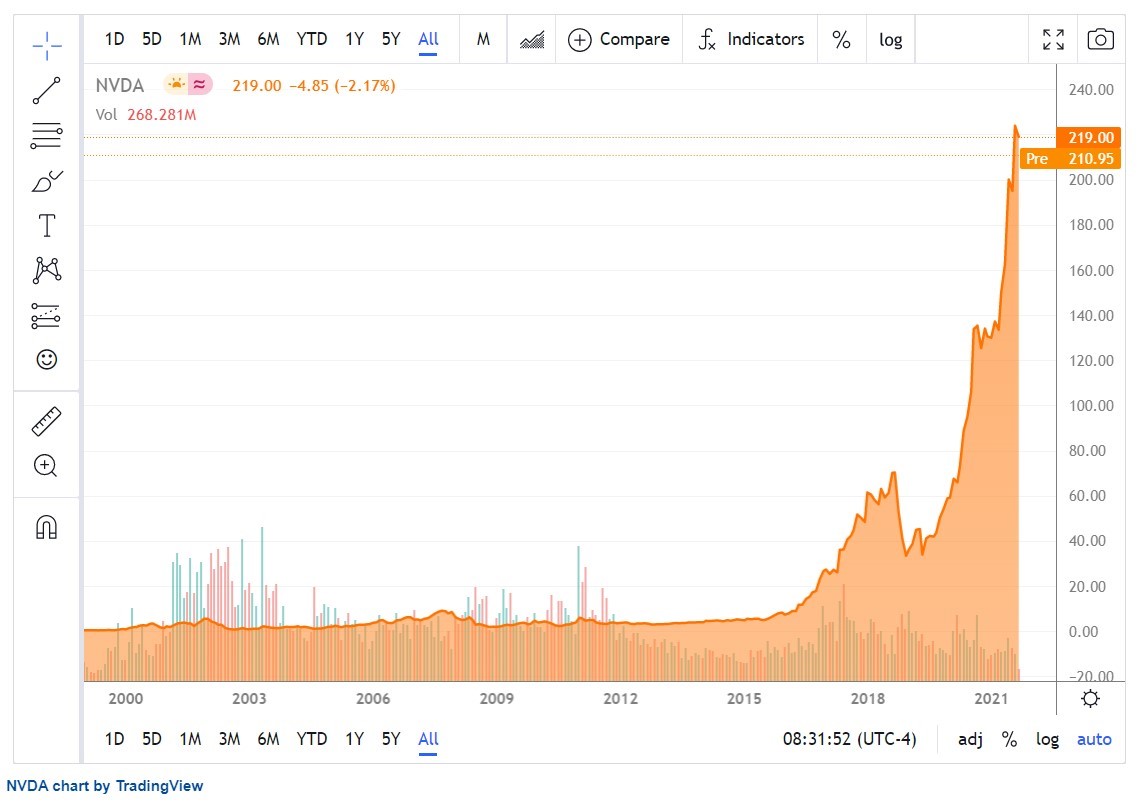Select the Text annotation tool
Viewport: 1142px width, 807px height.
47,226
